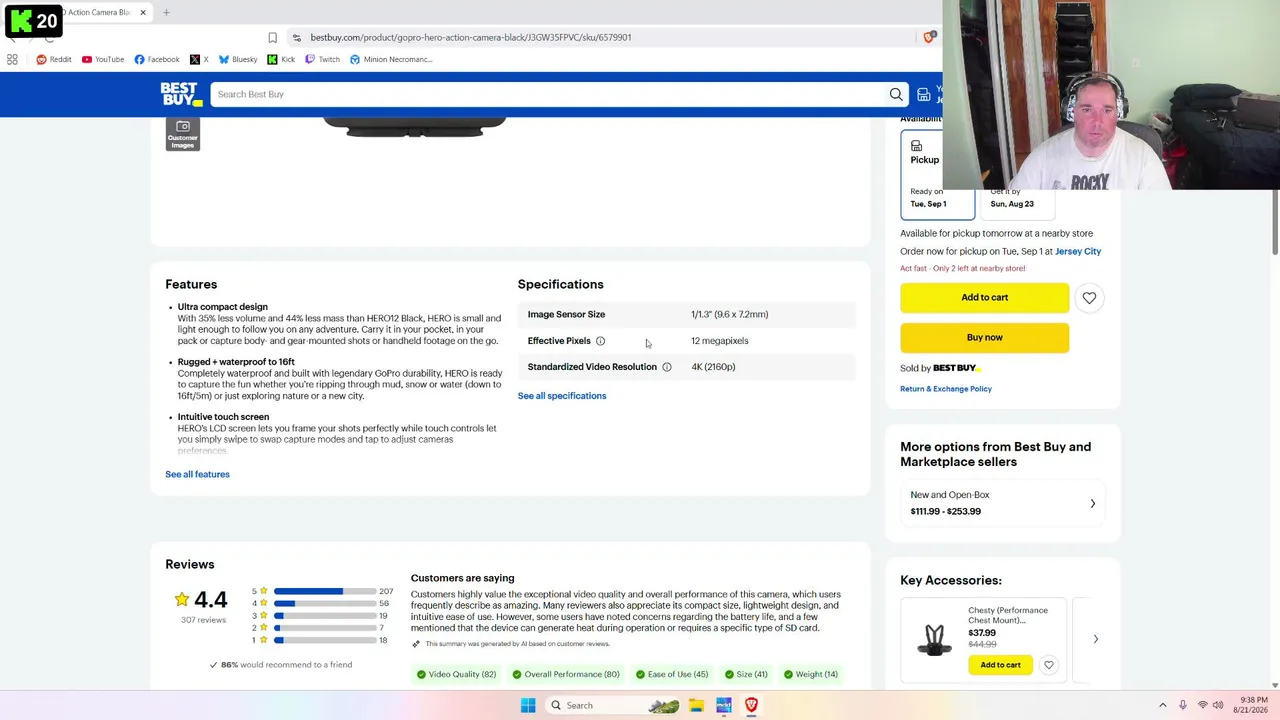
Task: Click the microphone icon in the system tray
Action: pos(1182,705)
